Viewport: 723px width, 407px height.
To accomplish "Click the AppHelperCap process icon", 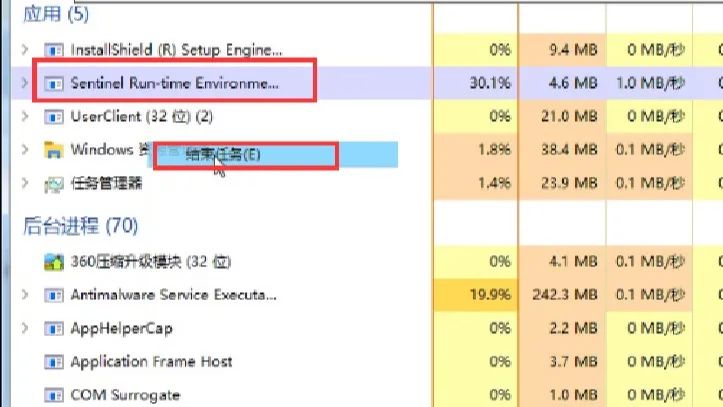I will pos(53,328).
